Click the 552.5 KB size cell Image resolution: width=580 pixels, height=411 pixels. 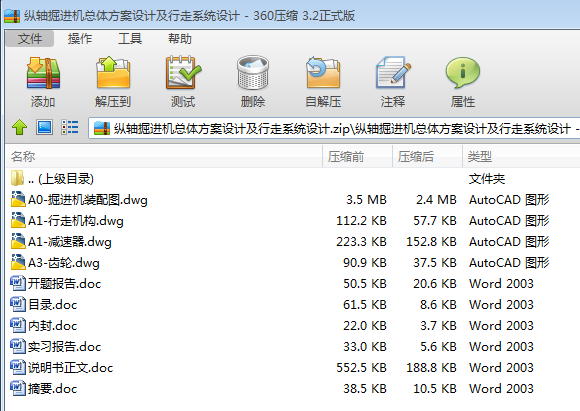pyautogui.click(x=361, y=368)
